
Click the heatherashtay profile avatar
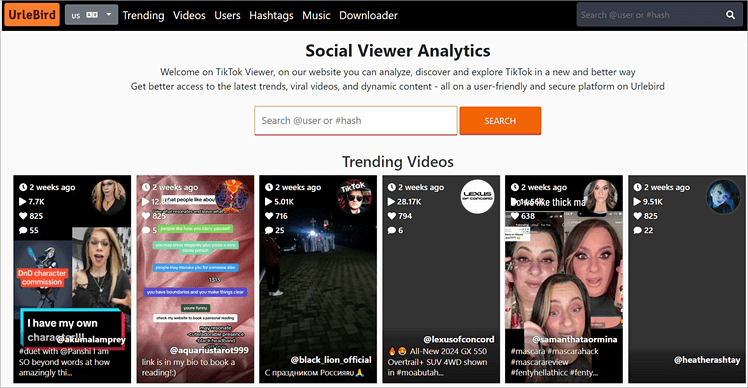[x=723, y=197]
